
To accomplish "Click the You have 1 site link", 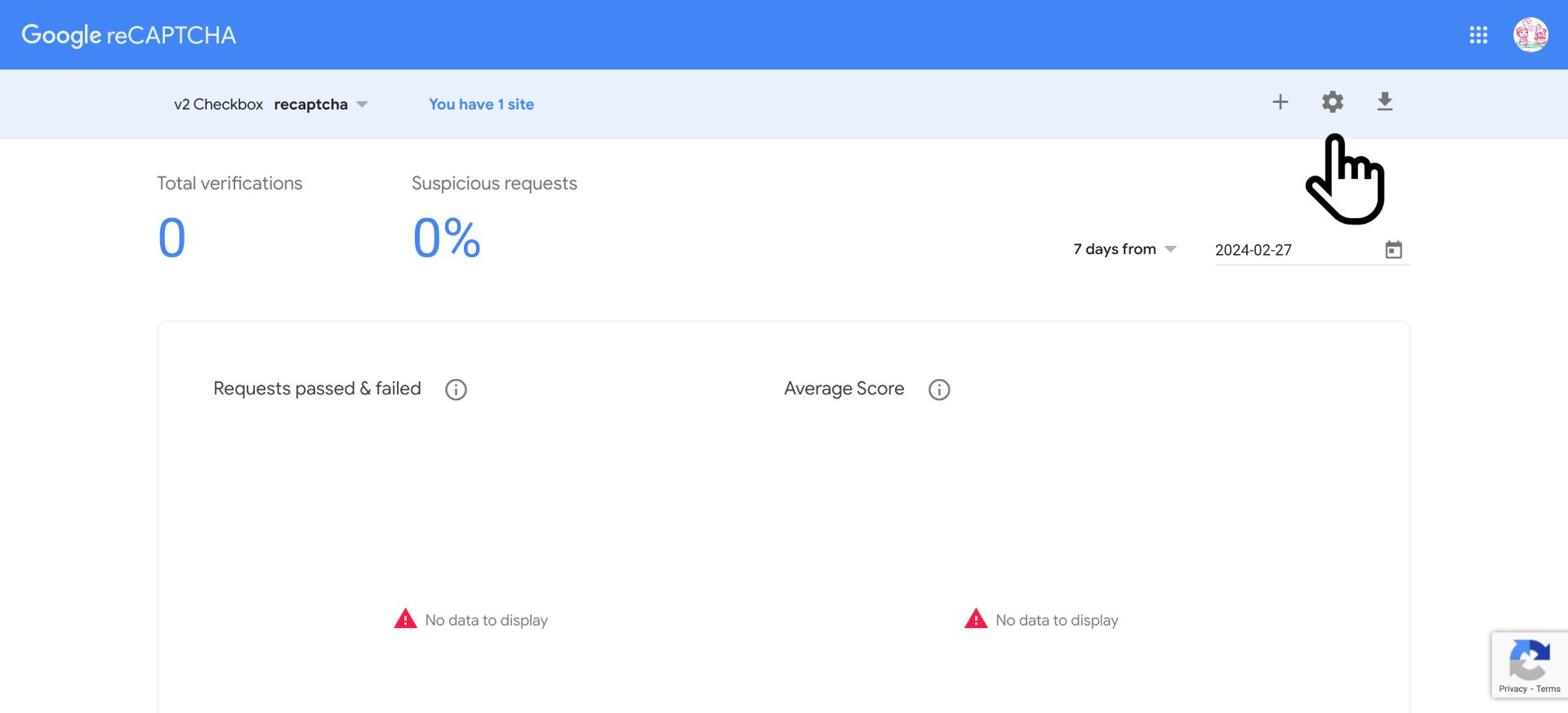I will [x=481, y=105].
